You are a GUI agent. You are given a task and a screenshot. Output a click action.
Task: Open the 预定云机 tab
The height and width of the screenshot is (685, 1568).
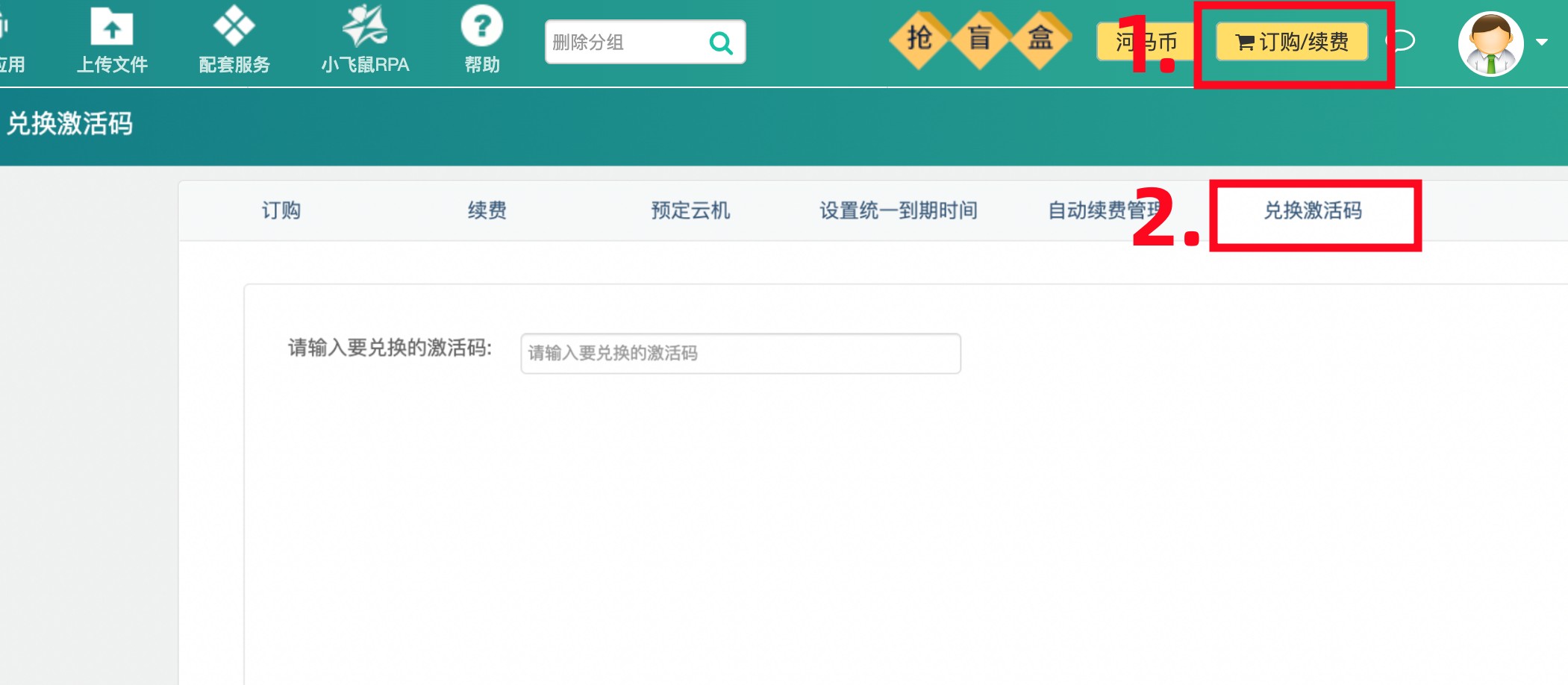tap(690, 211)
